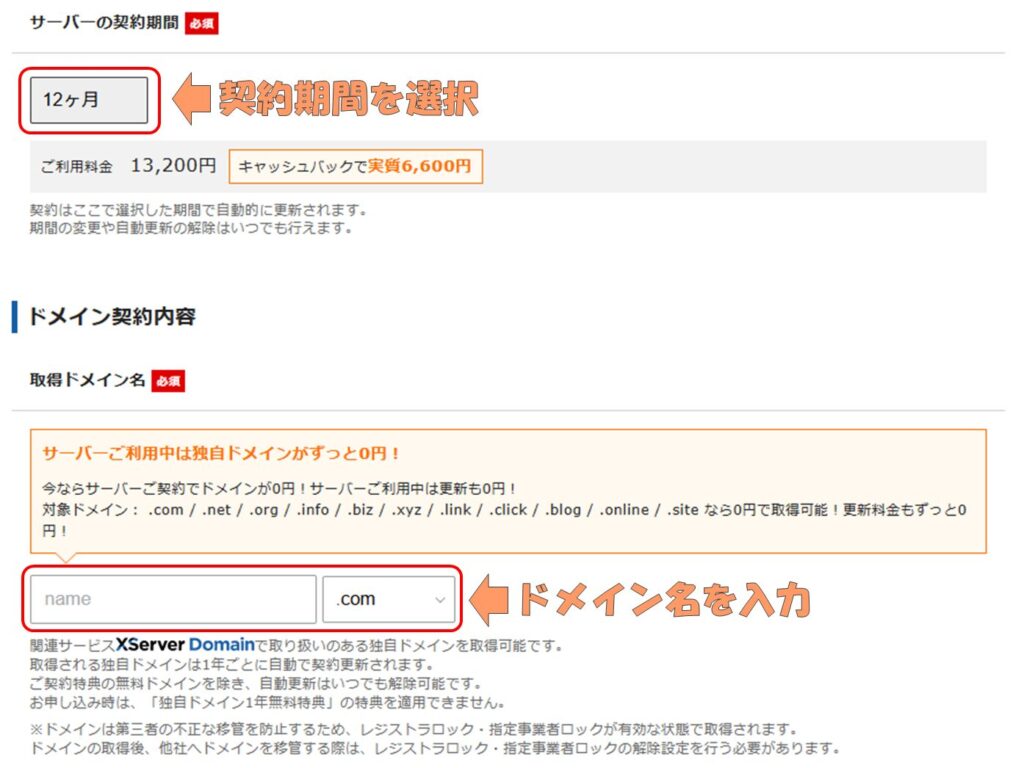The image size is (1024, 768).
Task: Click the domain name input field
Action: click(x=173, y=599)
